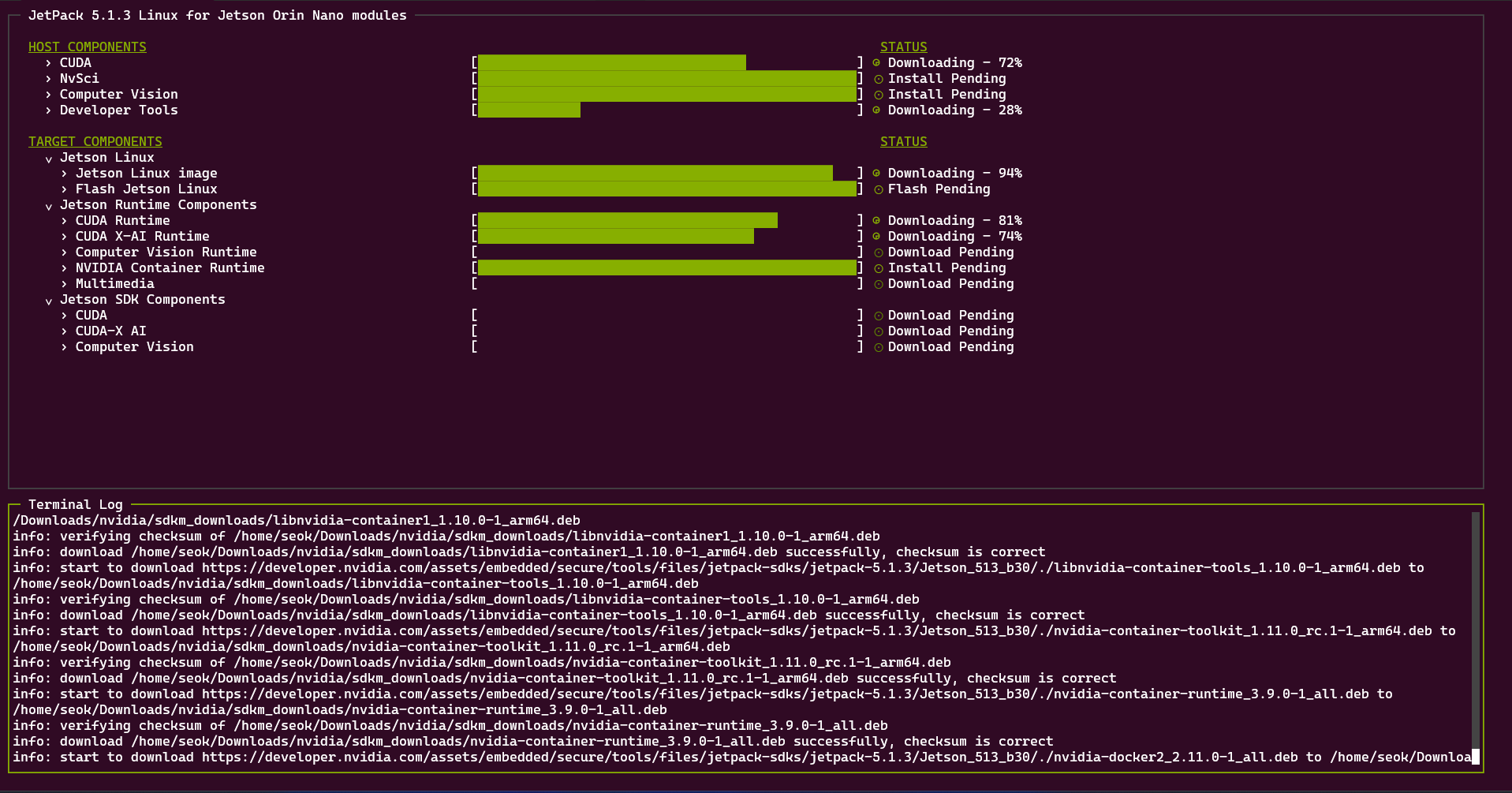Click the CUDA Runtime 81% status icon
This screenshot has height=793, width=1512.
tap(876, 220)
